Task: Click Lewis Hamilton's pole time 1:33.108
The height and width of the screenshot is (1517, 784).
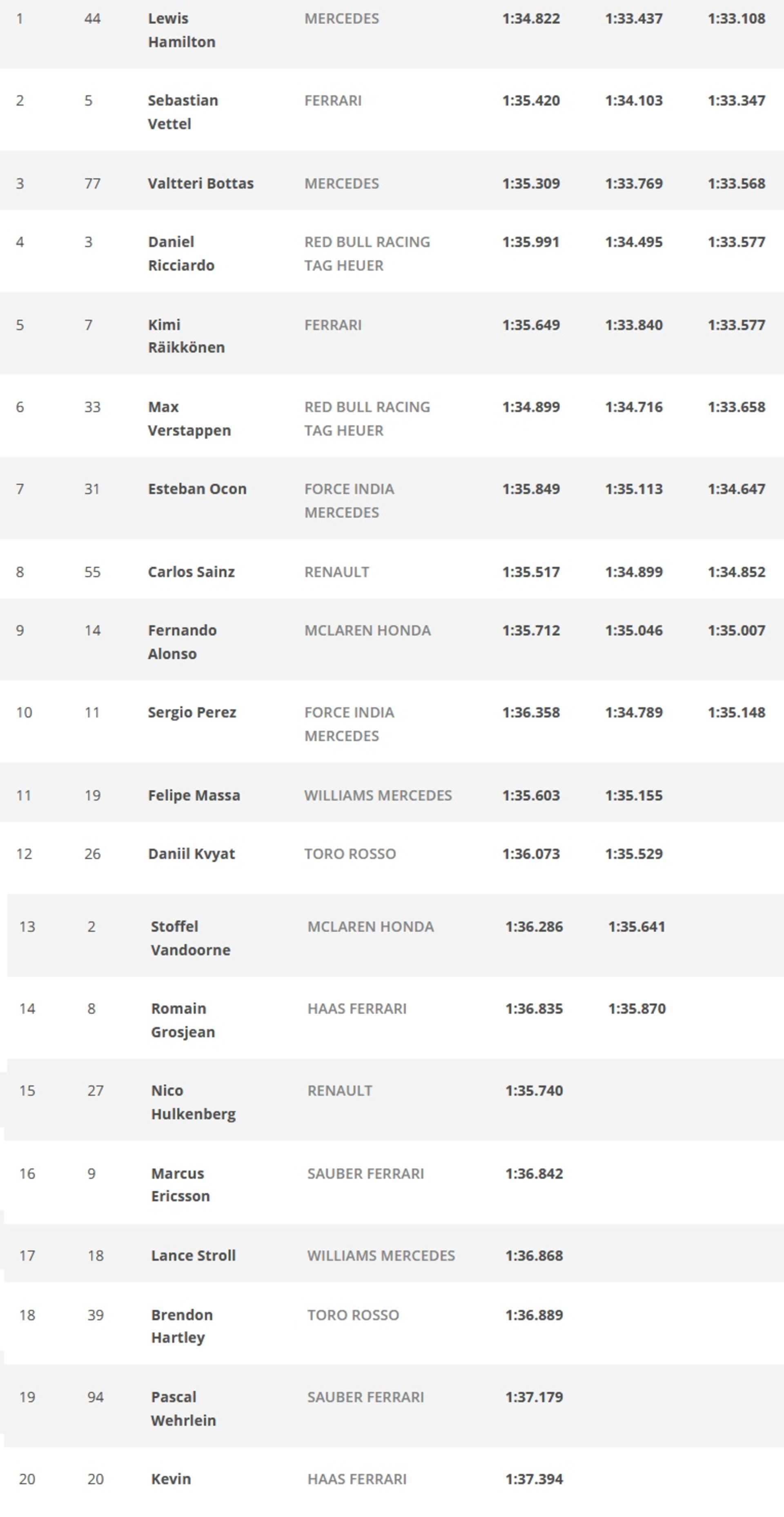Action: tap(736, 18)
